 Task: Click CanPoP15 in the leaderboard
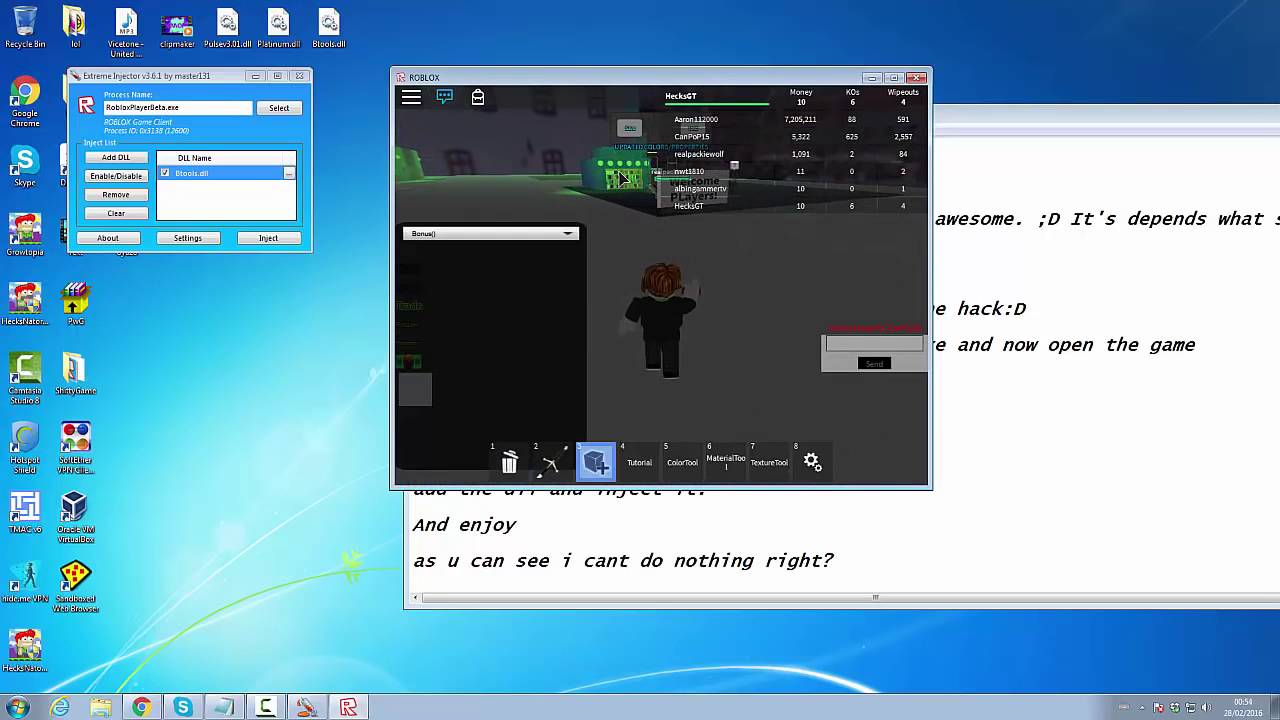tap(691, 137)
